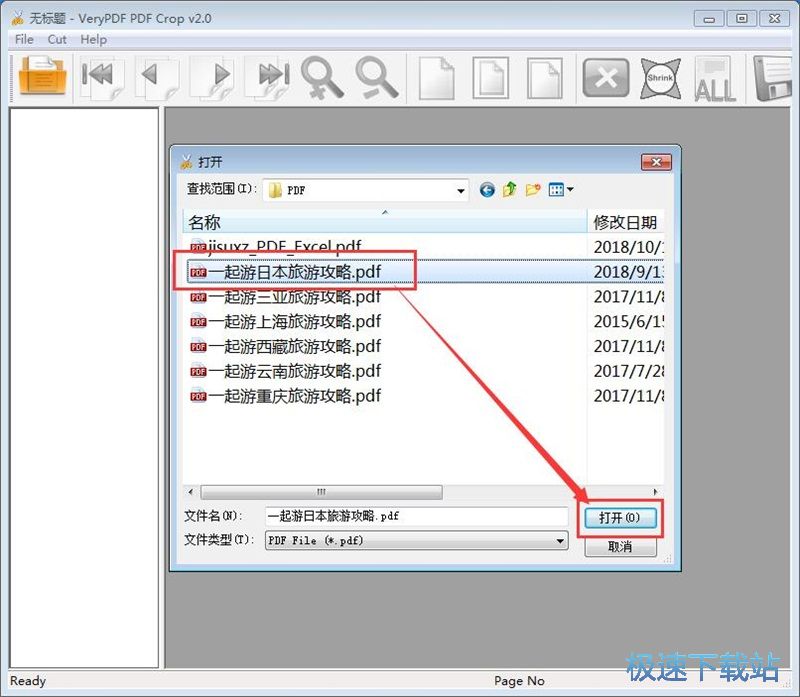This screenshot has height=697, width=800.
Task: Click the close/delete X toolbar icon
Action: pyautogui.click(x=604, y=80)
